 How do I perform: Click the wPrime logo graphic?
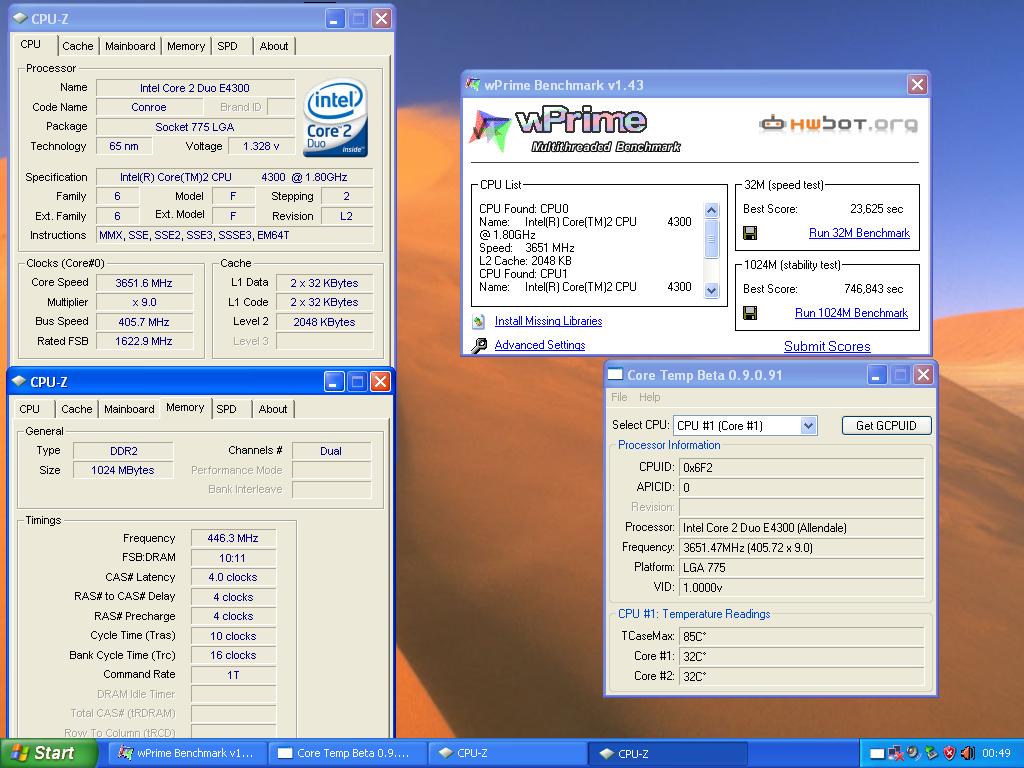[x=576, y=130]
